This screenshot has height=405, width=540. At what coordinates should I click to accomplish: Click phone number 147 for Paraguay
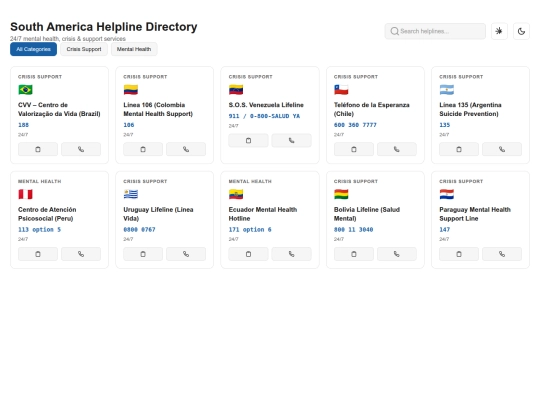(445, 229)
